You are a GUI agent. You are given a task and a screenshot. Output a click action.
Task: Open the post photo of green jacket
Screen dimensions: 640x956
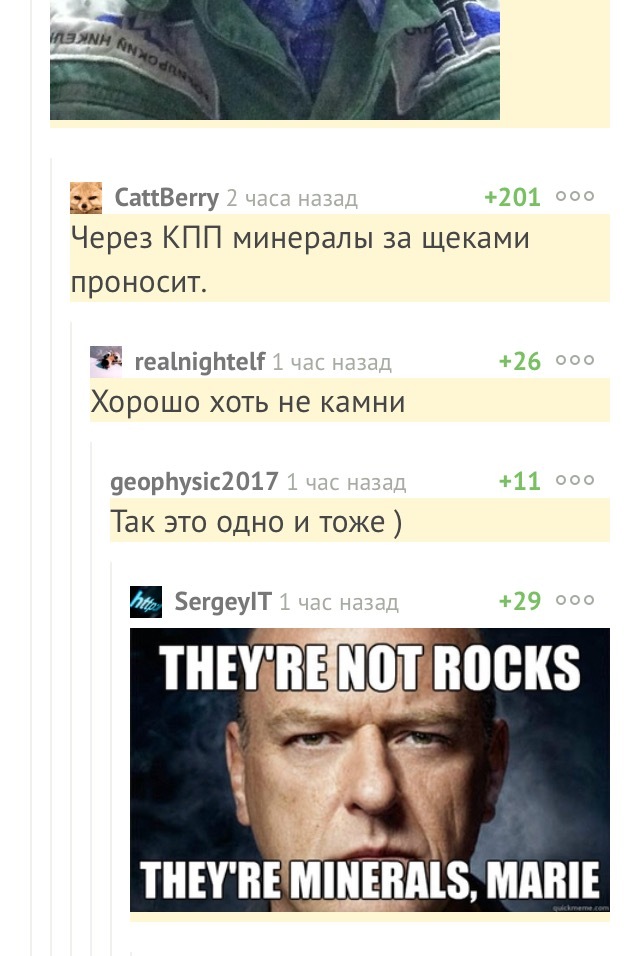point(275,60)
